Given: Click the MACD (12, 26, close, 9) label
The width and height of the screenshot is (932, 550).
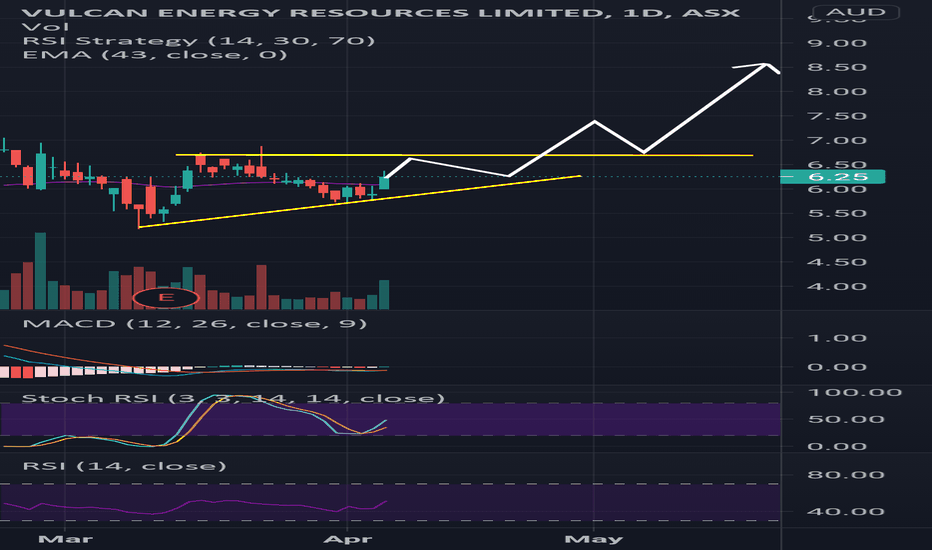Looking at the screenshot, I should (194, 323).
